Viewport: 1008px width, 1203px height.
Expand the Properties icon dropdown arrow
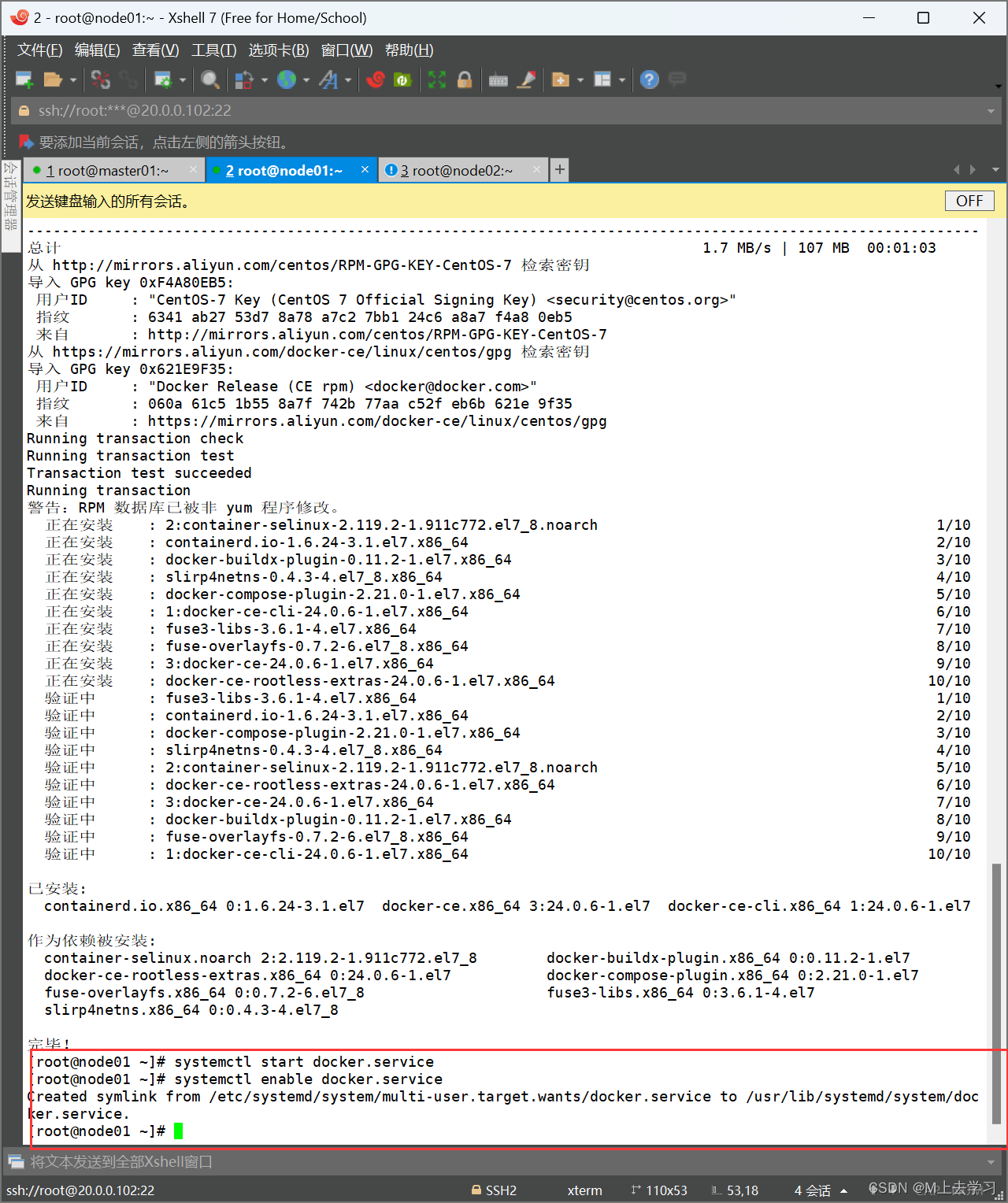click(183, 80)
